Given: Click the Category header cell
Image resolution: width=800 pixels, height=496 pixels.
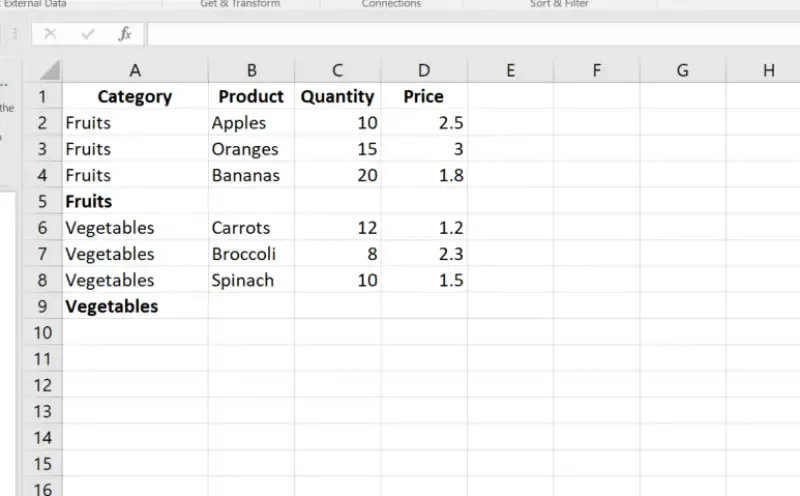Looking at the screenshot, I should point(135,97).
